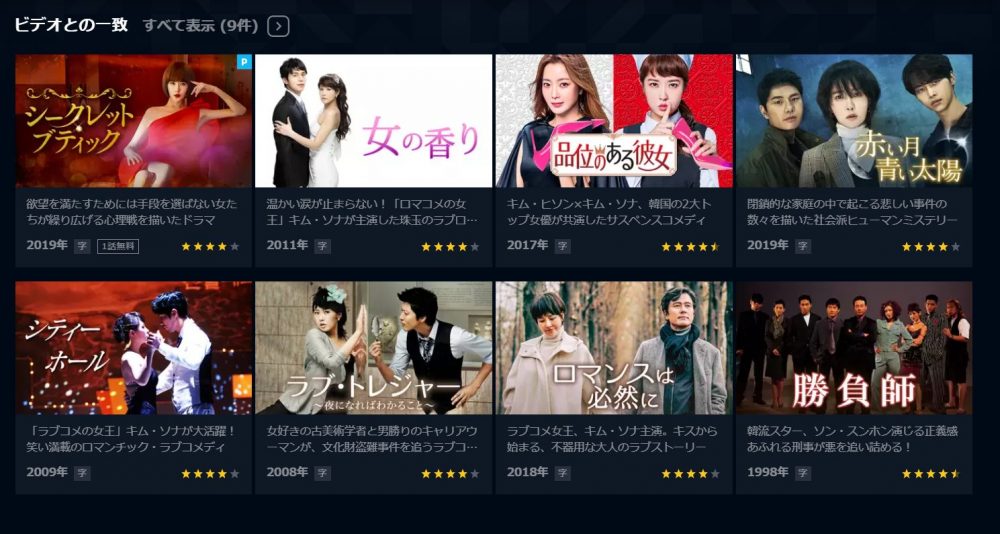The image size is (1000, 534).
Task: Click the 1話無料 badge on シークレット・ブティック
Action: [118, 246]
